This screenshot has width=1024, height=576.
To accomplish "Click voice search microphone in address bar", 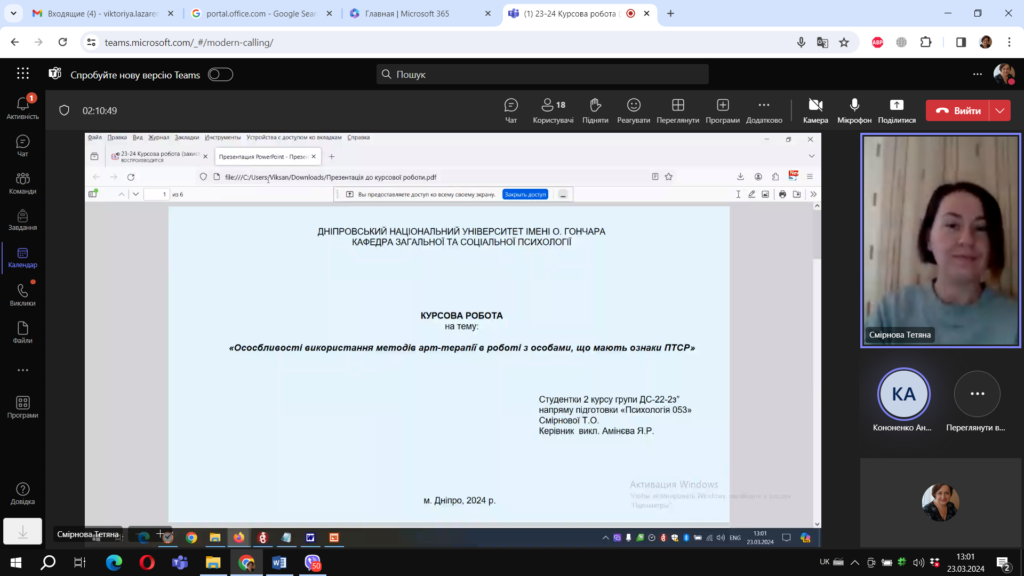I will coord(801,42).
